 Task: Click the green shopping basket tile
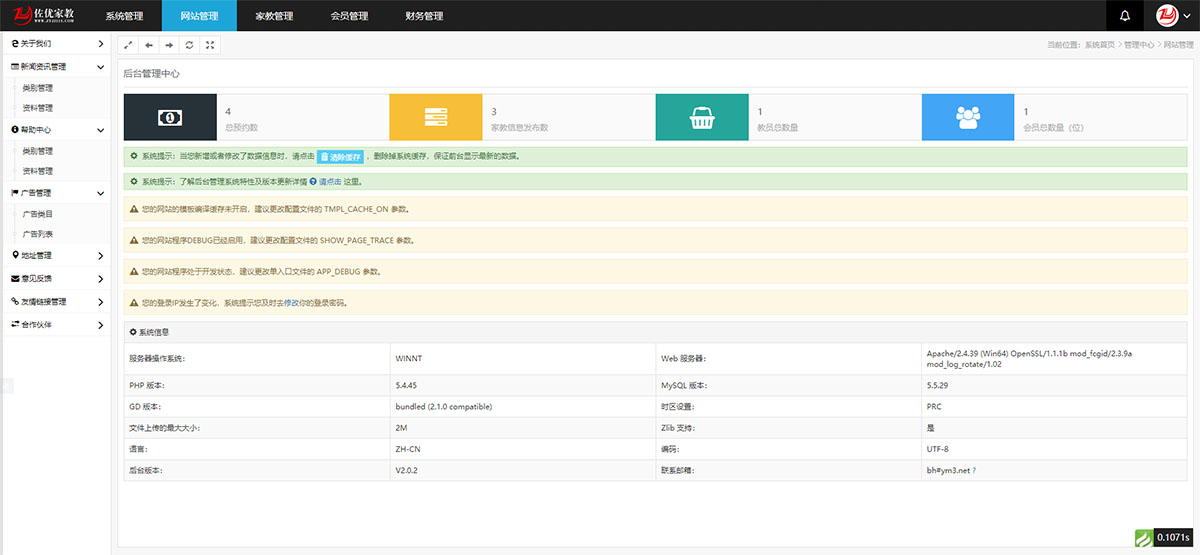pos(701,117)
